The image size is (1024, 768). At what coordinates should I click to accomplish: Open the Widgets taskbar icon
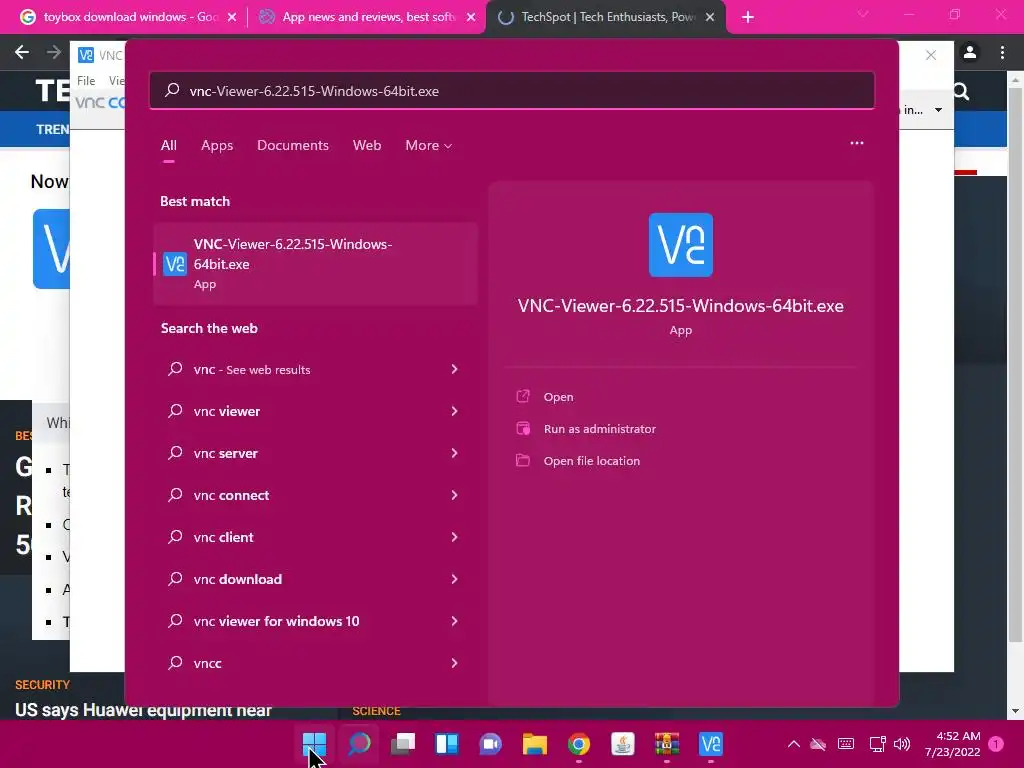tap(447, 744)
